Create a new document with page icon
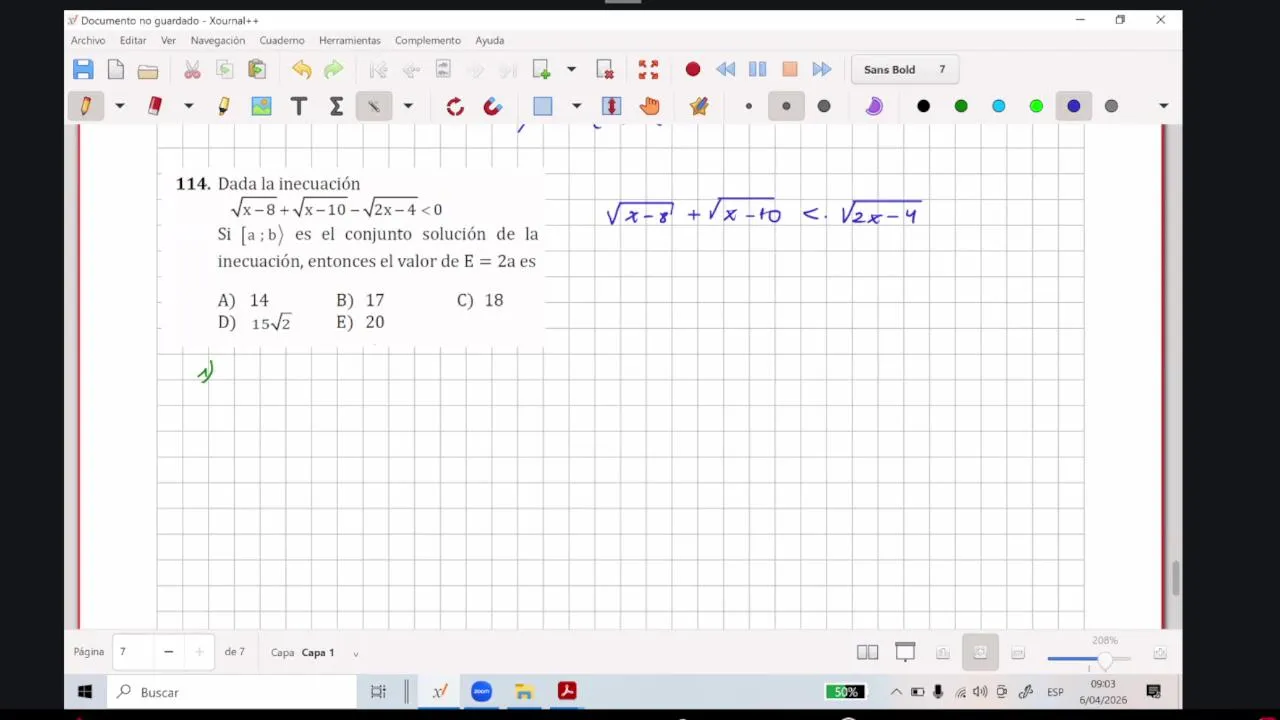Screen dimensions: 1280x720 (x=116, y=69)
